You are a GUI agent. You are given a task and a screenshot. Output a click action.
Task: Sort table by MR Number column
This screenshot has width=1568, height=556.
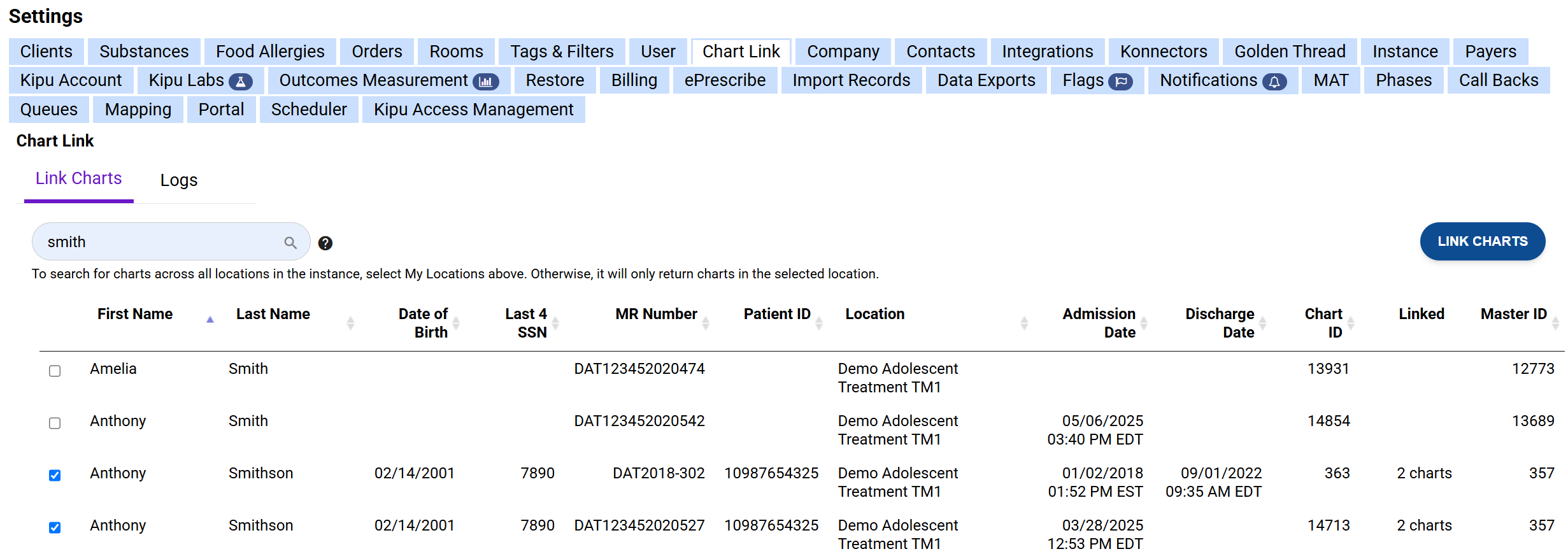point(705,323)
